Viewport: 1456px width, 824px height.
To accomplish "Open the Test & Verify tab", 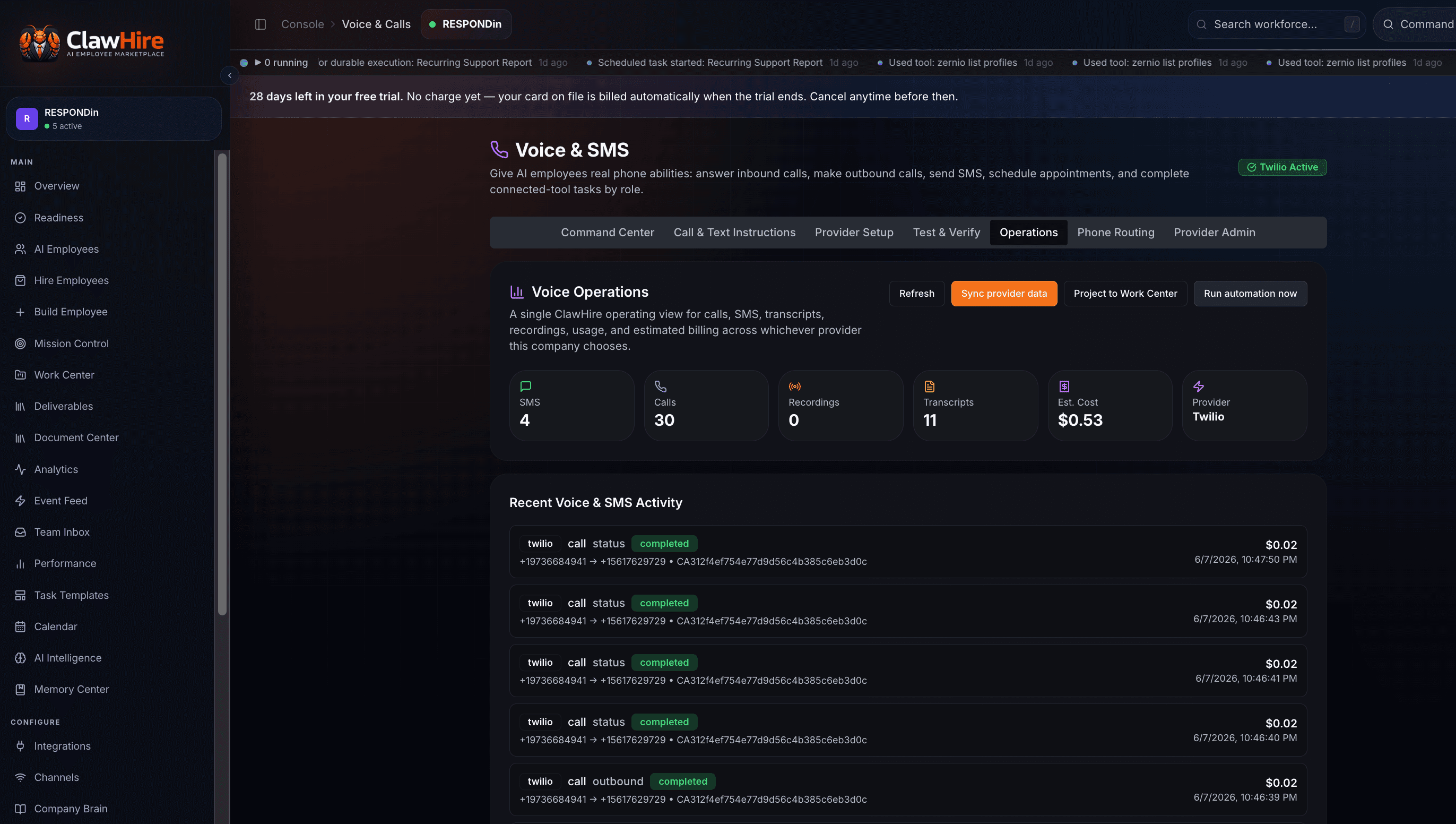I will 947,233.
